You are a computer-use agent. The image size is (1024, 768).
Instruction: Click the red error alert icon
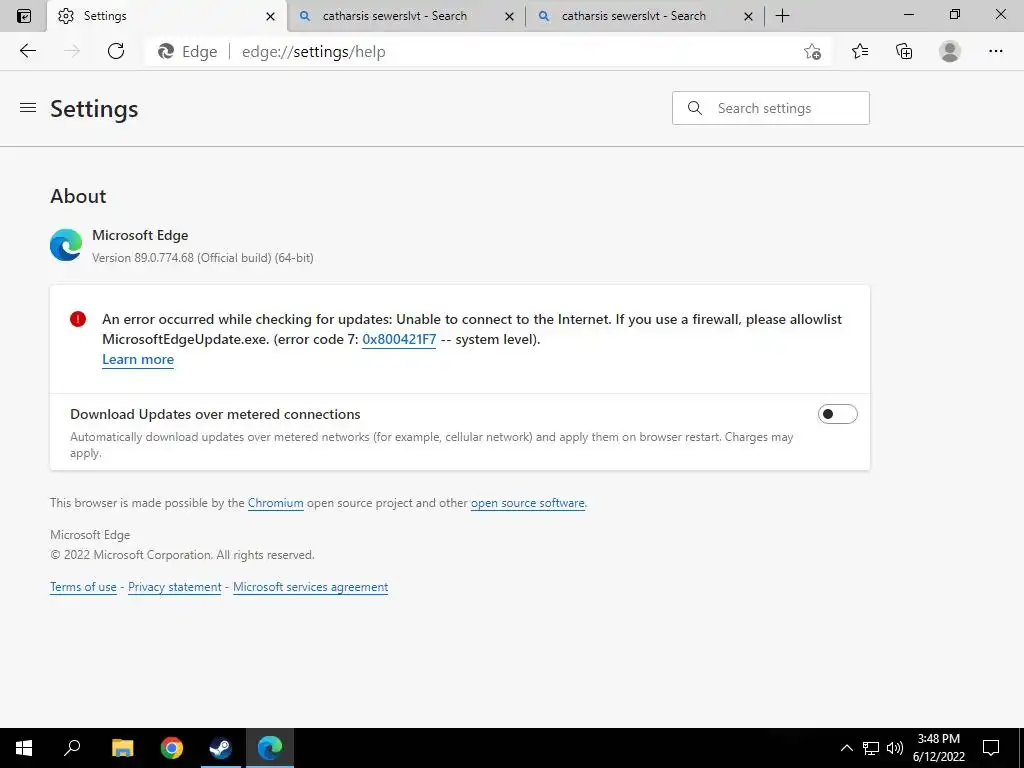coord(78,319)
